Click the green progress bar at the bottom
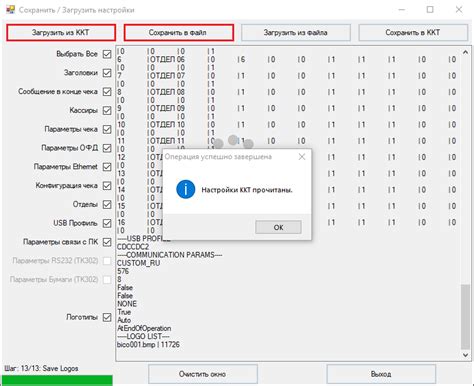 coord(57,381)
